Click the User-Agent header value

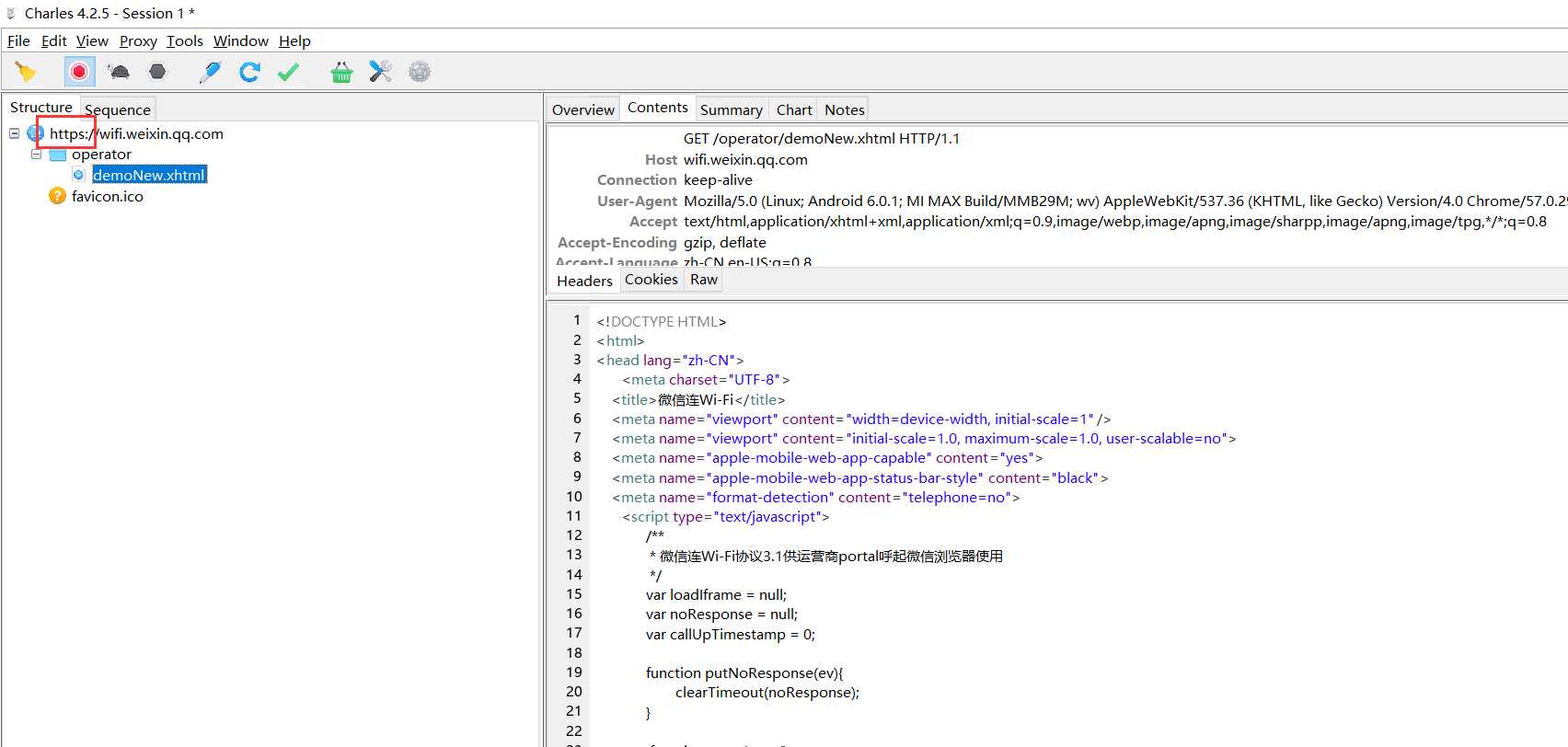coord(1124,201)
